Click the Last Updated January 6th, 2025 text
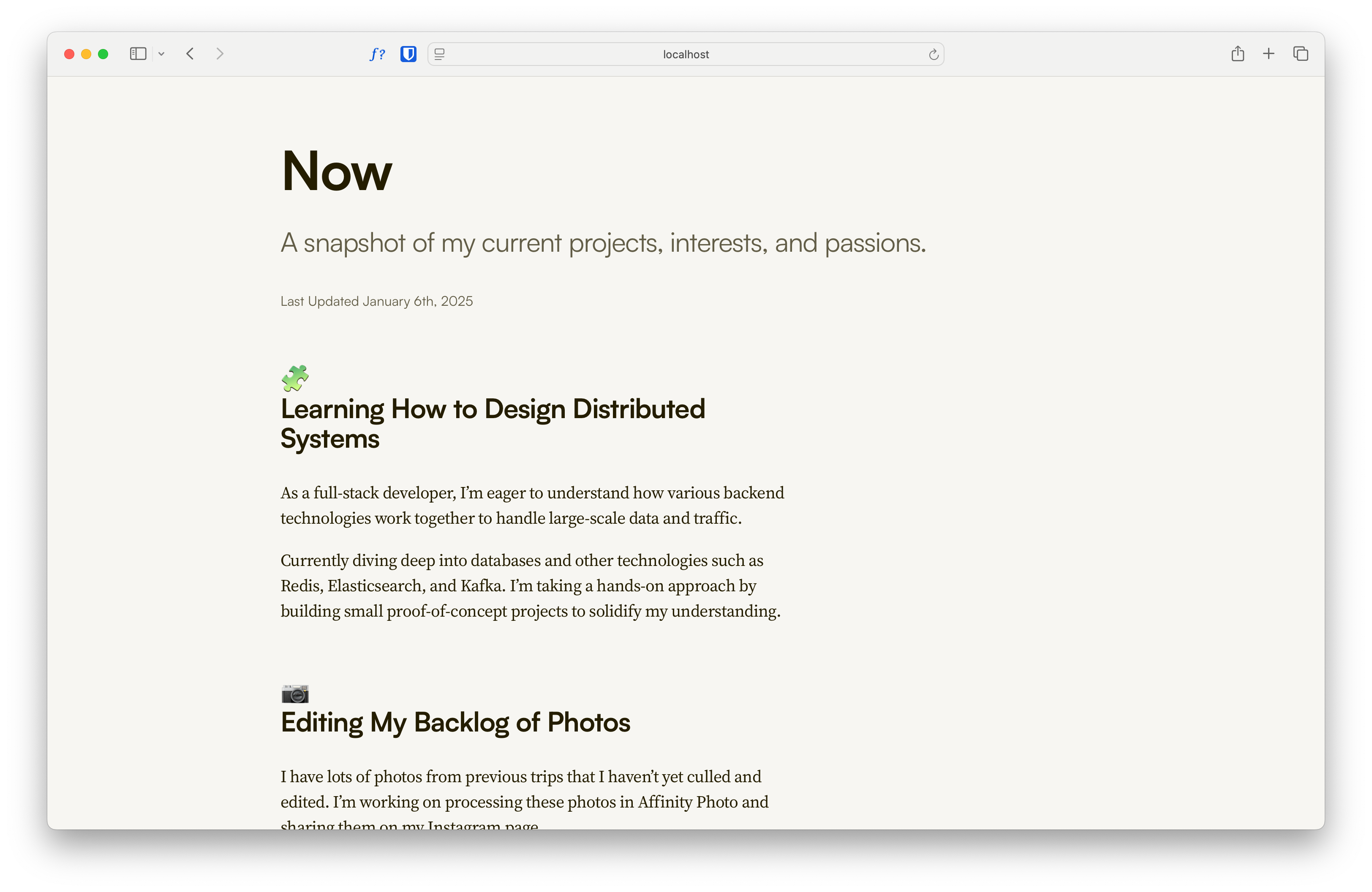 [x=376, y=301]
